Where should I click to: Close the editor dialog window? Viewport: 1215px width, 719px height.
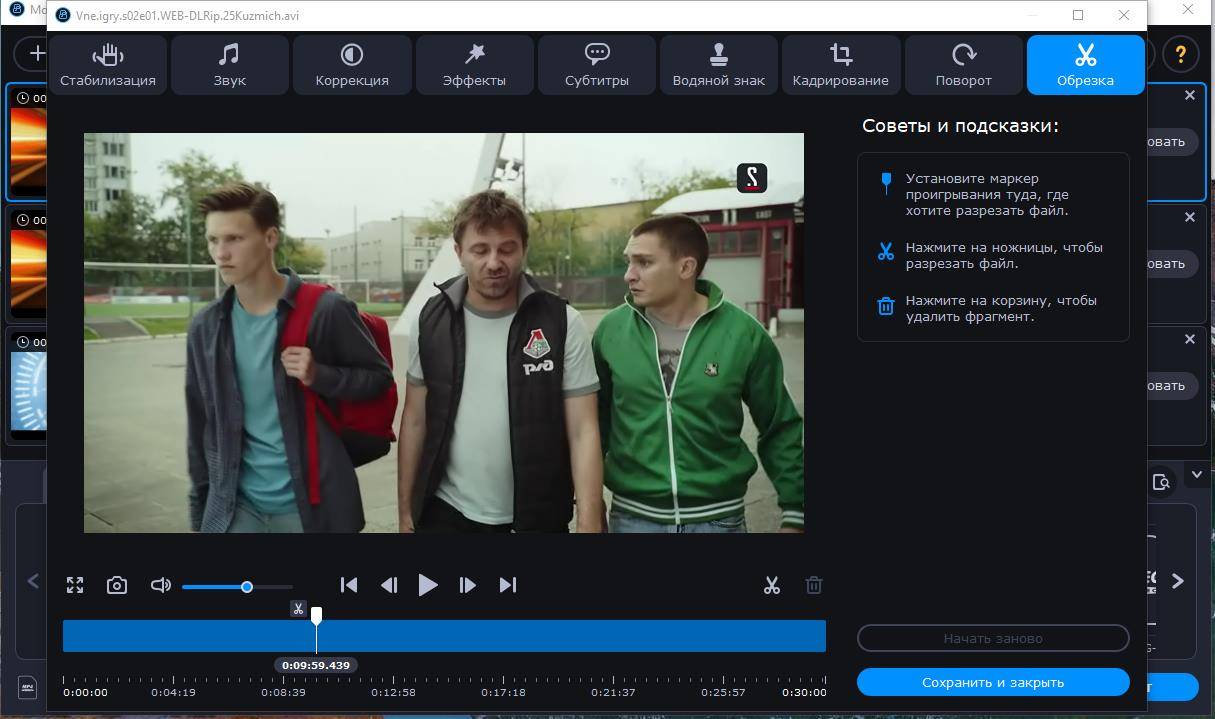point(1124,15)
